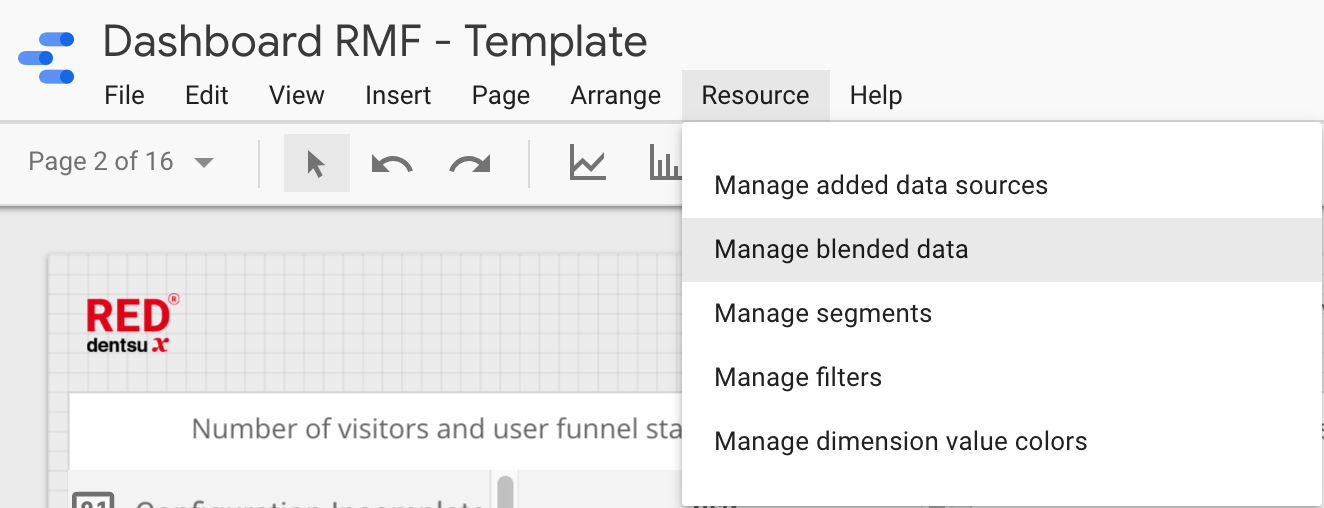The image size is (1324, 508).
Task: Click the Data Studio logo icon
Action: (x=47, y=58)
